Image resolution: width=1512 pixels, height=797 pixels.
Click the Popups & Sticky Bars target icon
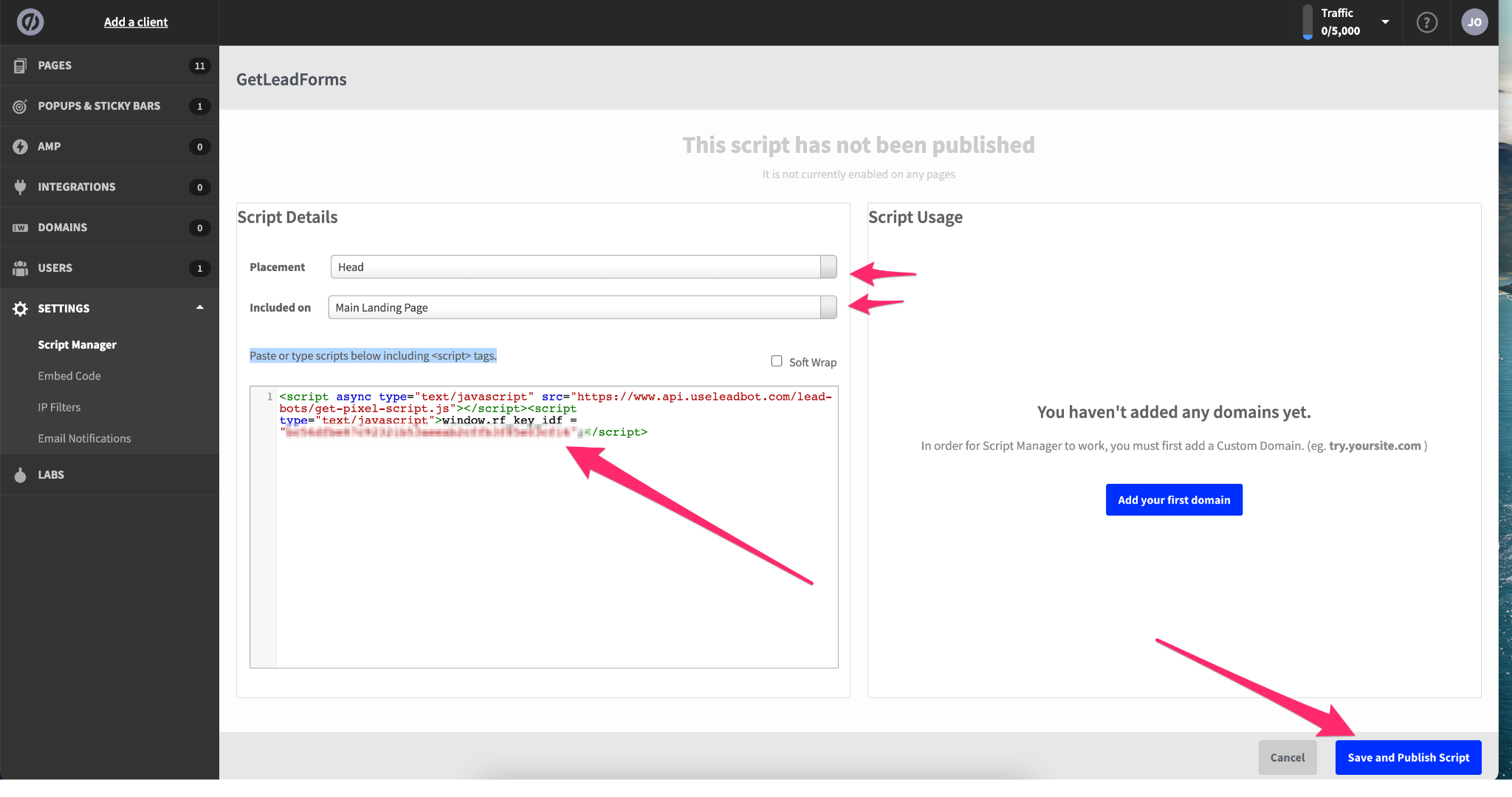click(x=20, y=106)
